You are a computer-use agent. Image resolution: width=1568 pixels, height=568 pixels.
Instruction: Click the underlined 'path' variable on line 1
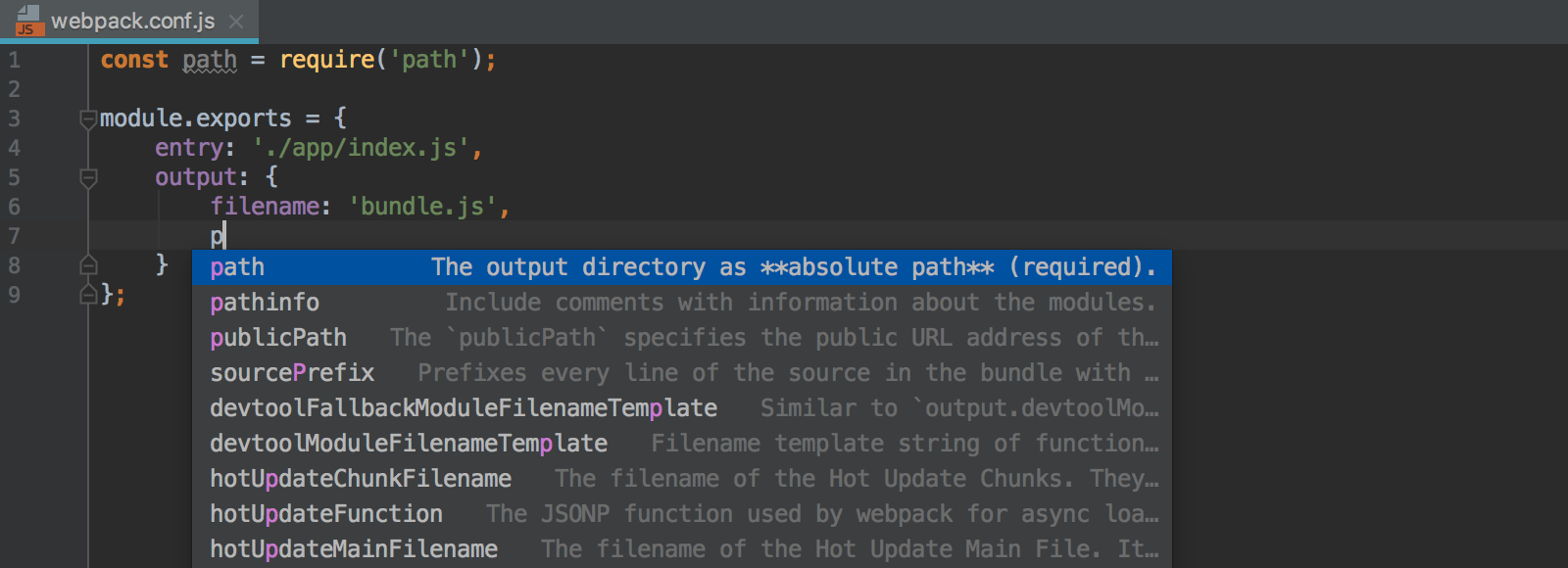210,61
